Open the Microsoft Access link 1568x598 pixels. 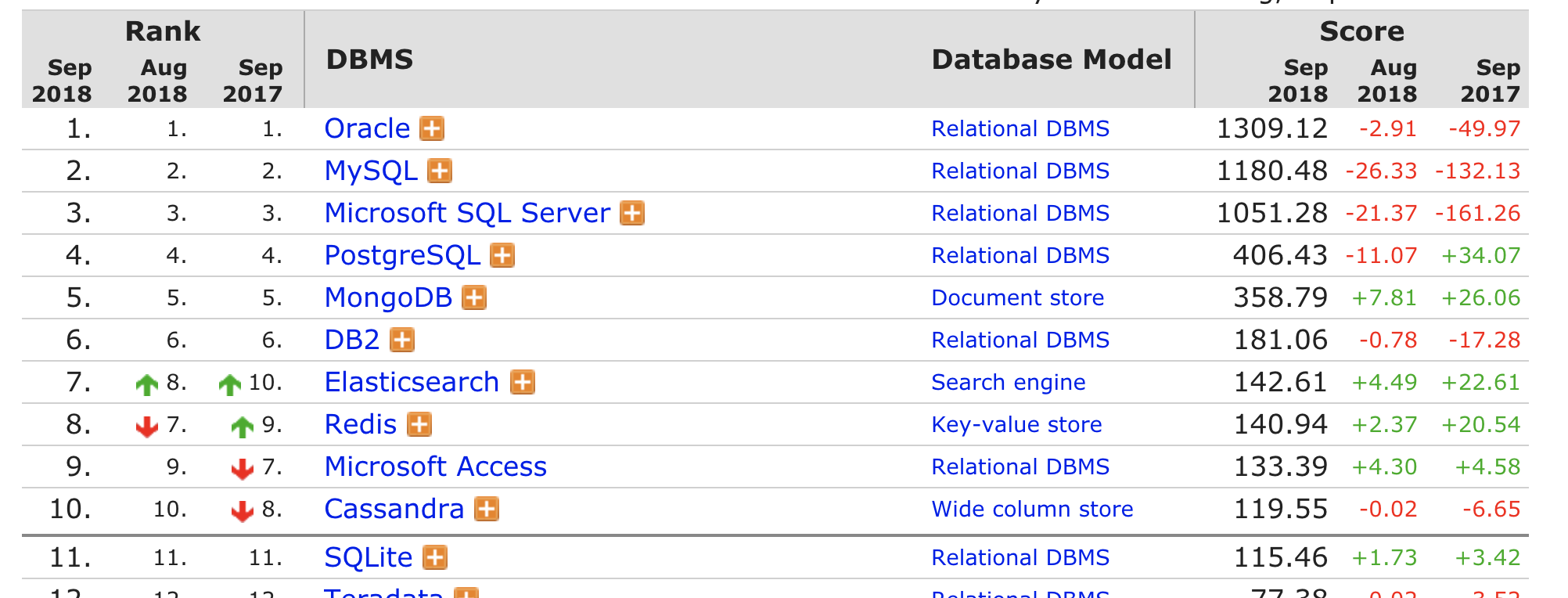435,467
